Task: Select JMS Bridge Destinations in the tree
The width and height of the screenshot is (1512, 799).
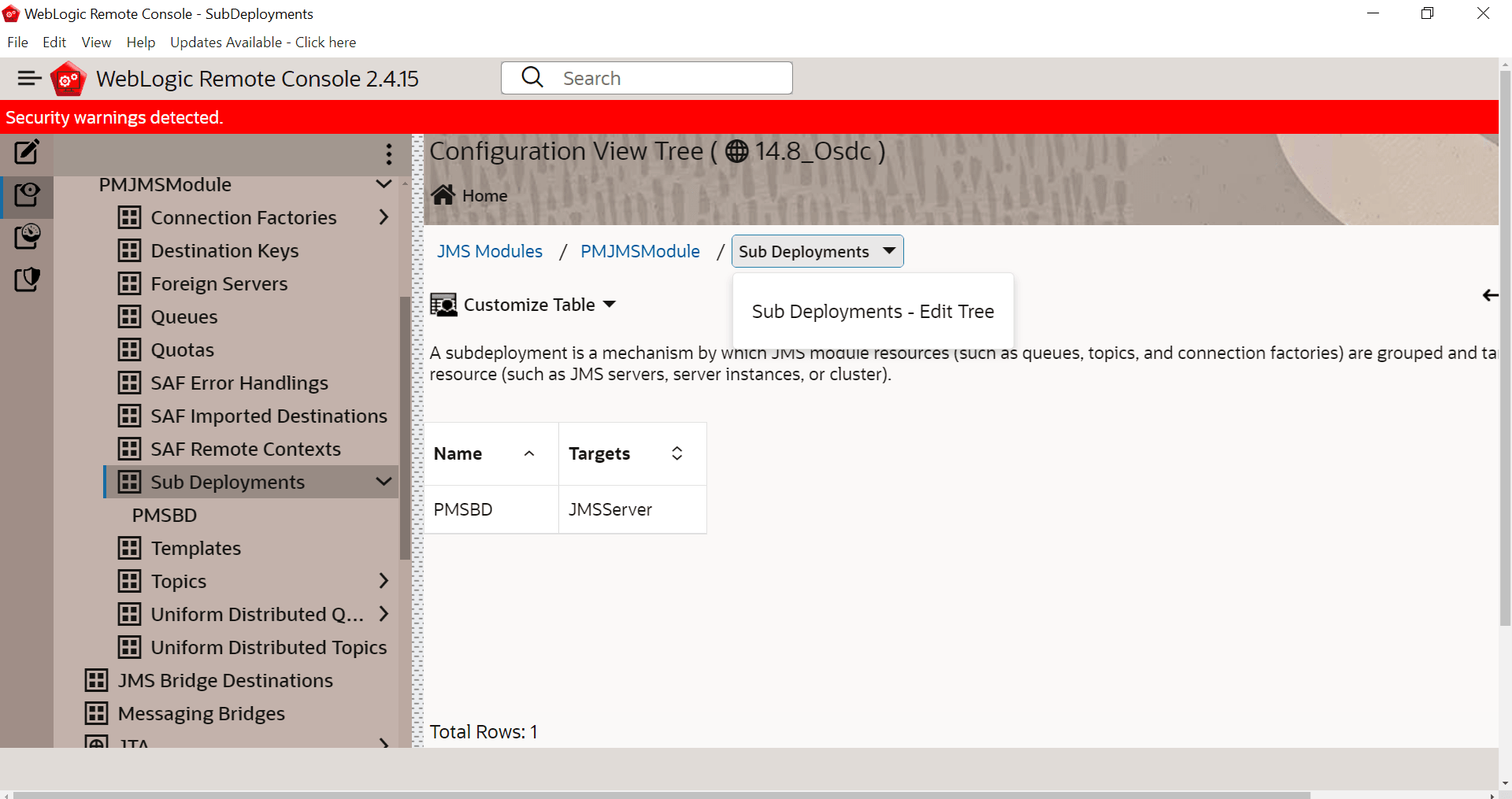Action: click(225, 680)
